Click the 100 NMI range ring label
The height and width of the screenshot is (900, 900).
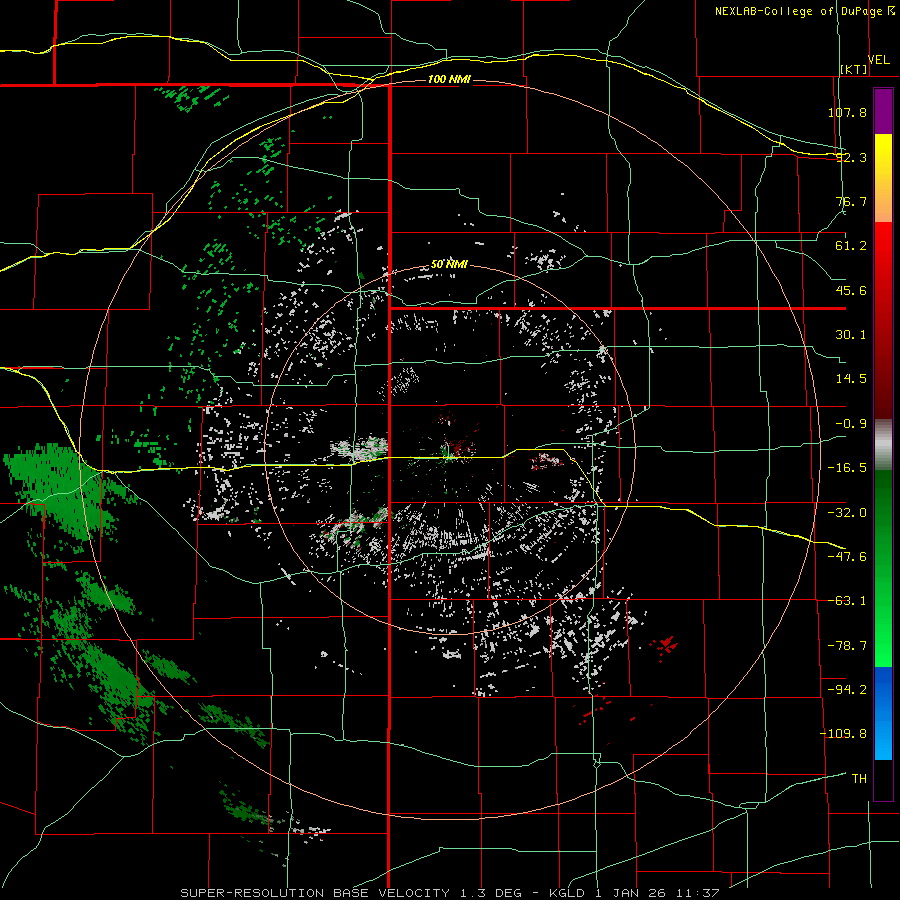(x=449, y=79)
